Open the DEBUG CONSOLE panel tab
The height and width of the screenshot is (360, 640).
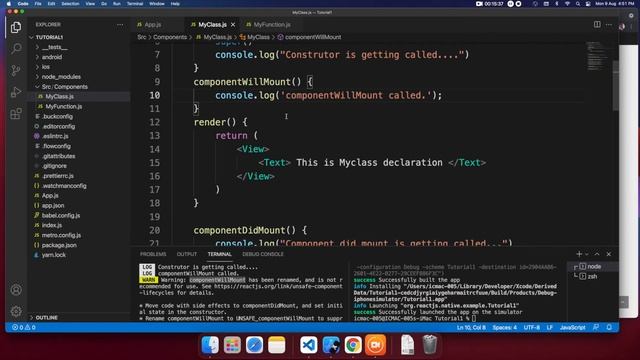tap(263, 254)
